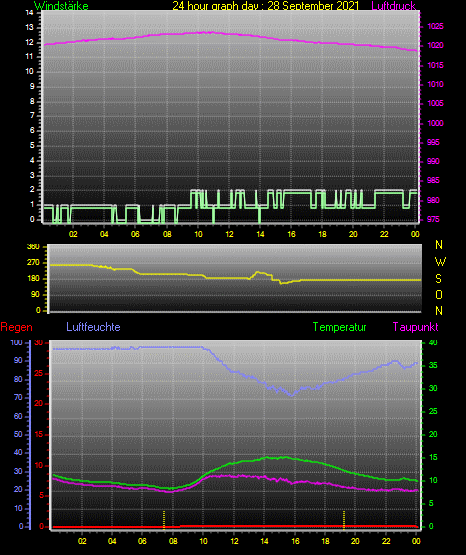Click the 14 value on wind strength axis
Viewport: 466px width, 555px height.
pos(29,13)
